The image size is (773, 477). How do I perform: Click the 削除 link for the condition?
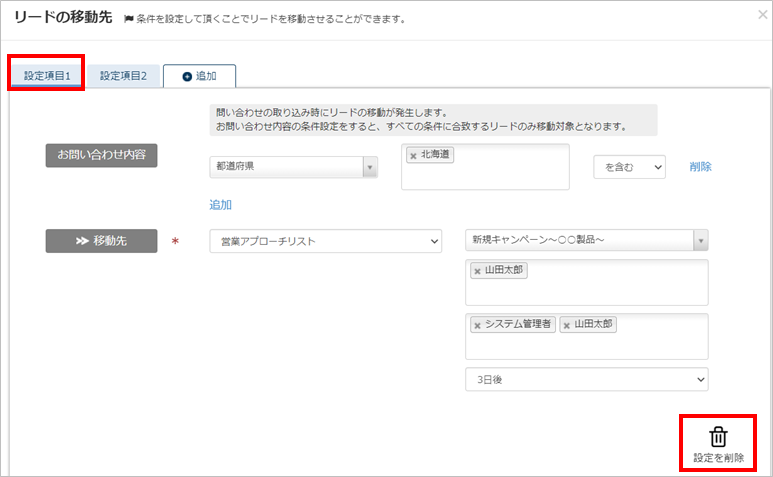[x=700, y=167]
